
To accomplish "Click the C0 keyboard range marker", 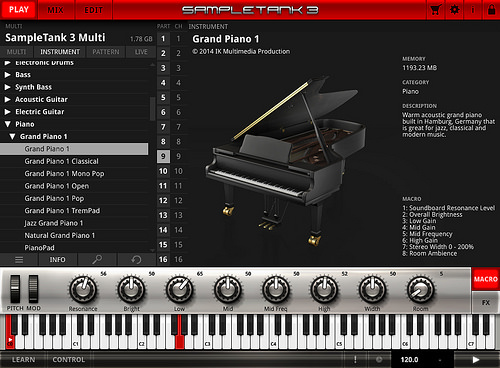I will tap(10, 342).
